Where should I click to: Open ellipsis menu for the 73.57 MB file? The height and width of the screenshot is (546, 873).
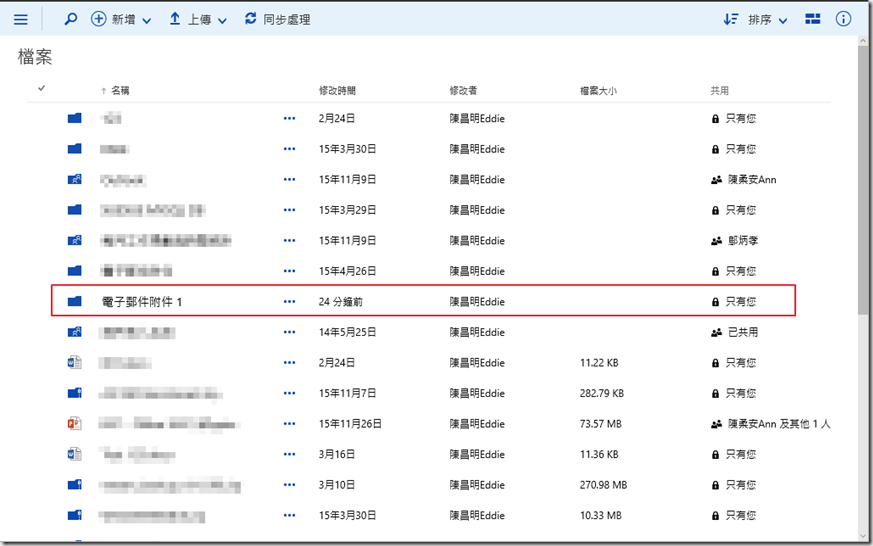(290, 424)
